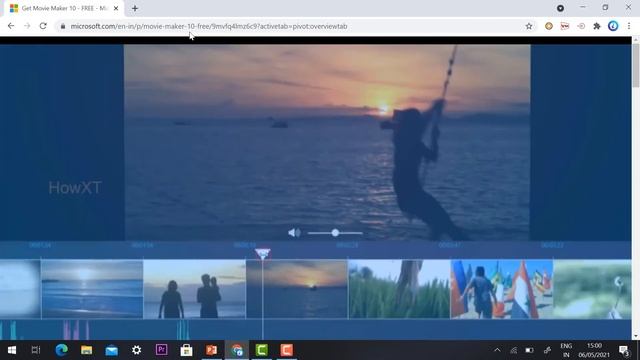Click the timeline playhead marker
The height and width of the screenshot is (360, 640).
point(262,253)
